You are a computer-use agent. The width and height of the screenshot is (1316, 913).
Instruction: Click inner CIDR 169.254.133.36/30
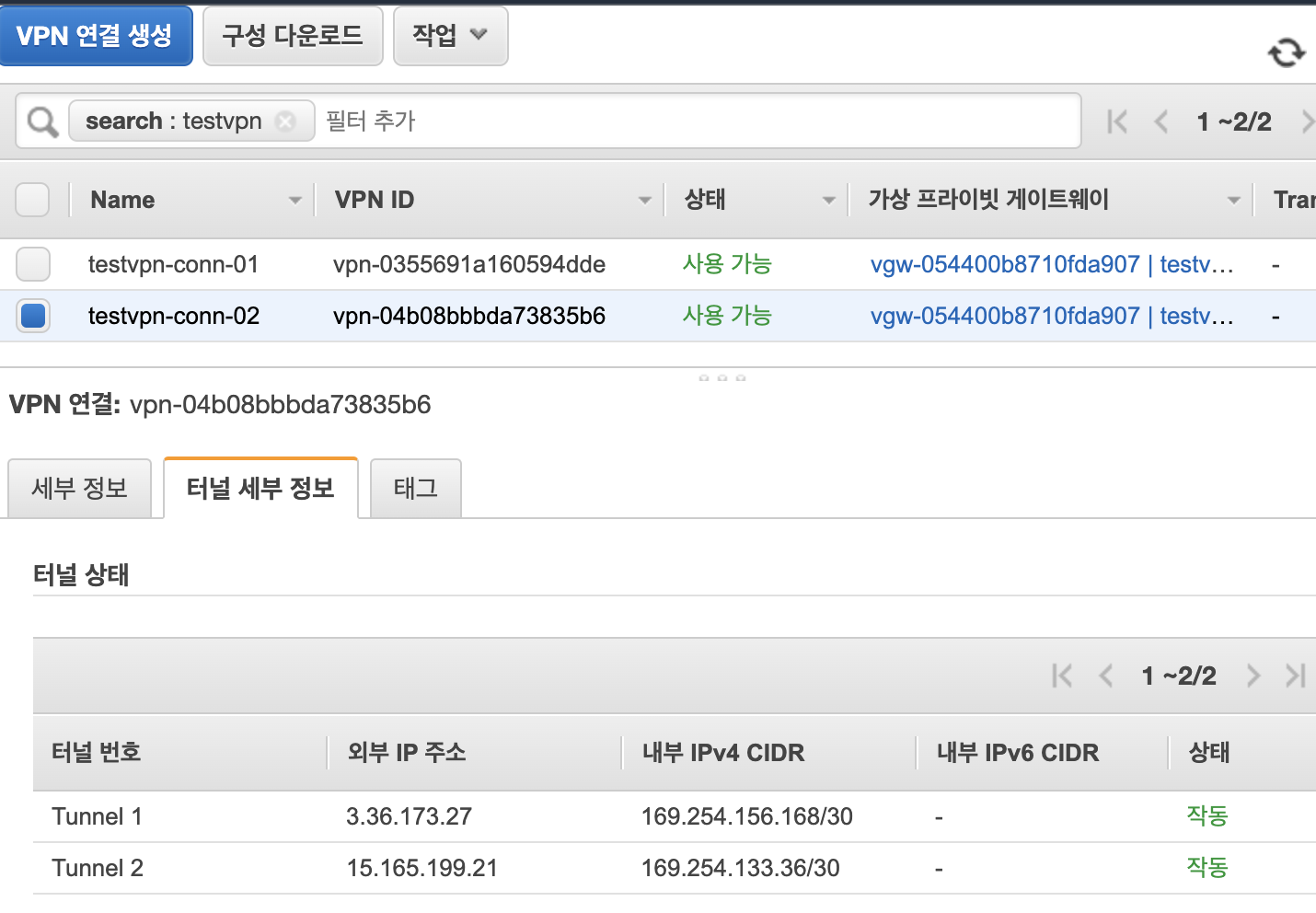point(741,868)
